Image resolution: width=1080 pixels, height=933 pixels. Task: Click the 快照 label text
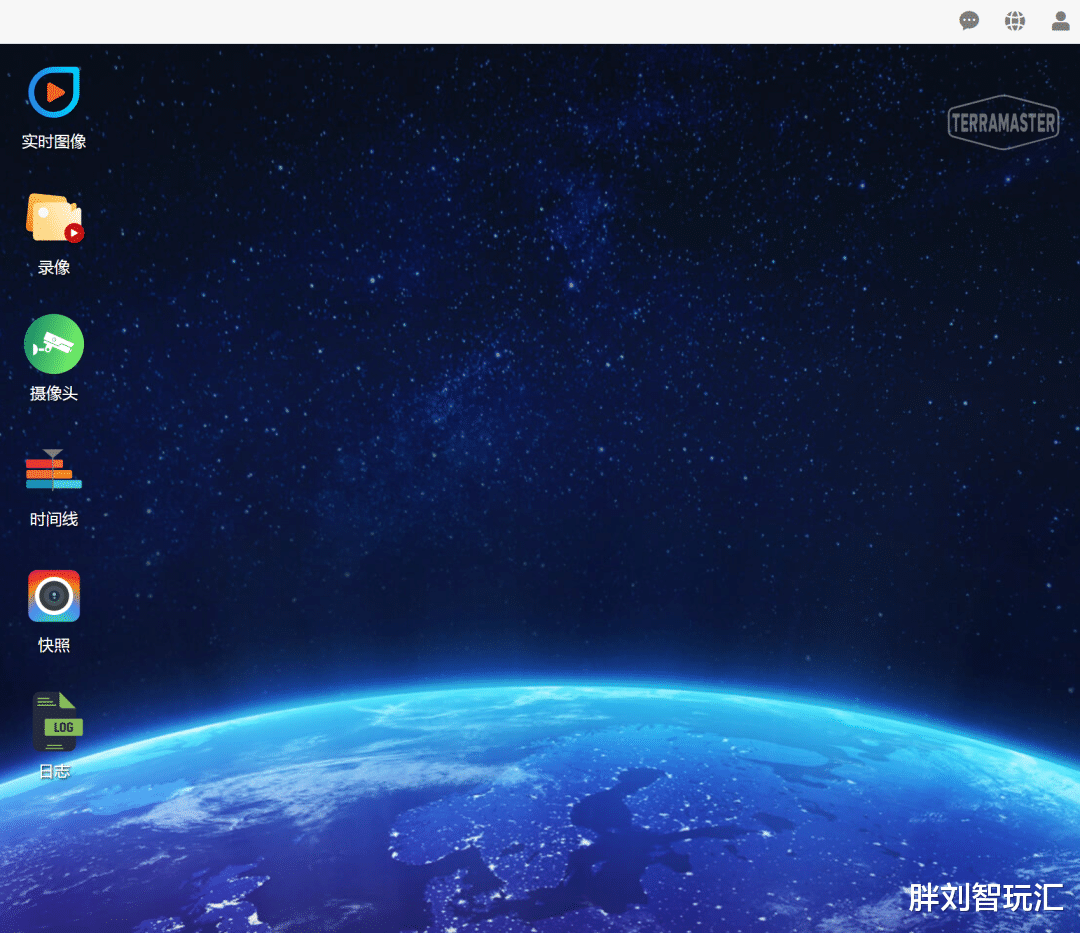pos(54,645)
